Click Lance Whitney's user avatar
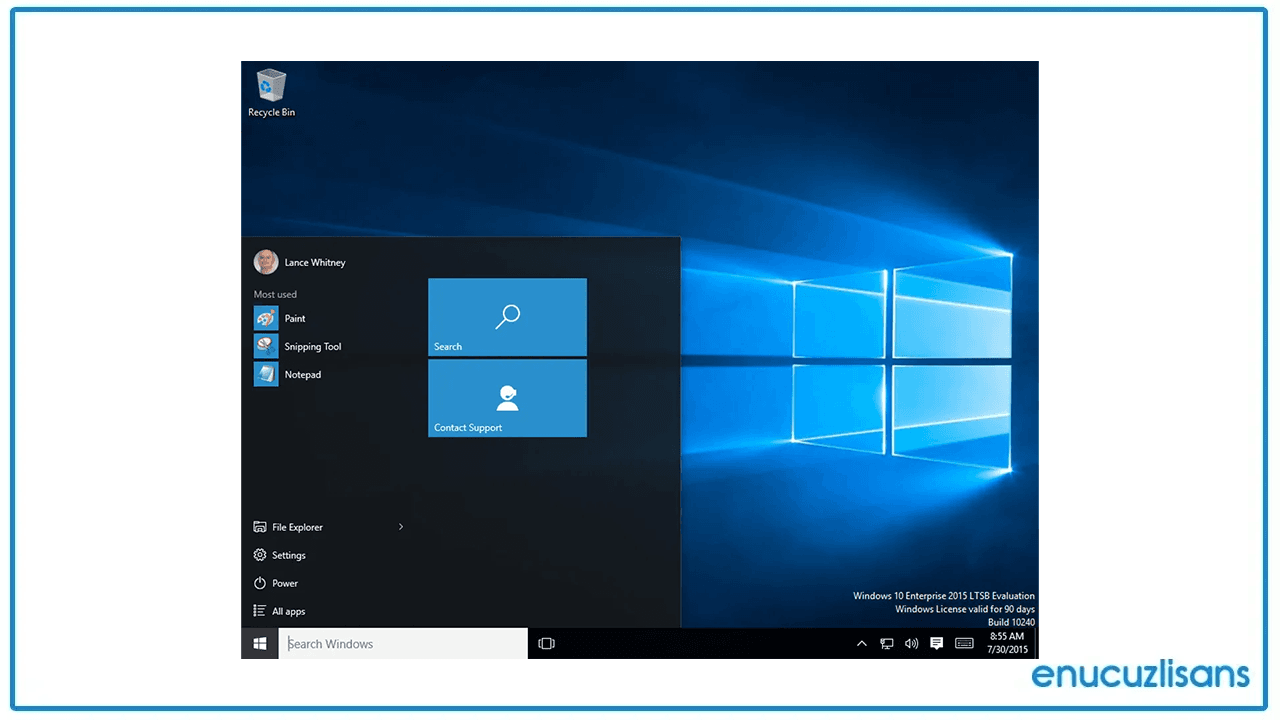The image size is (1280, 720). coord(266,262)
